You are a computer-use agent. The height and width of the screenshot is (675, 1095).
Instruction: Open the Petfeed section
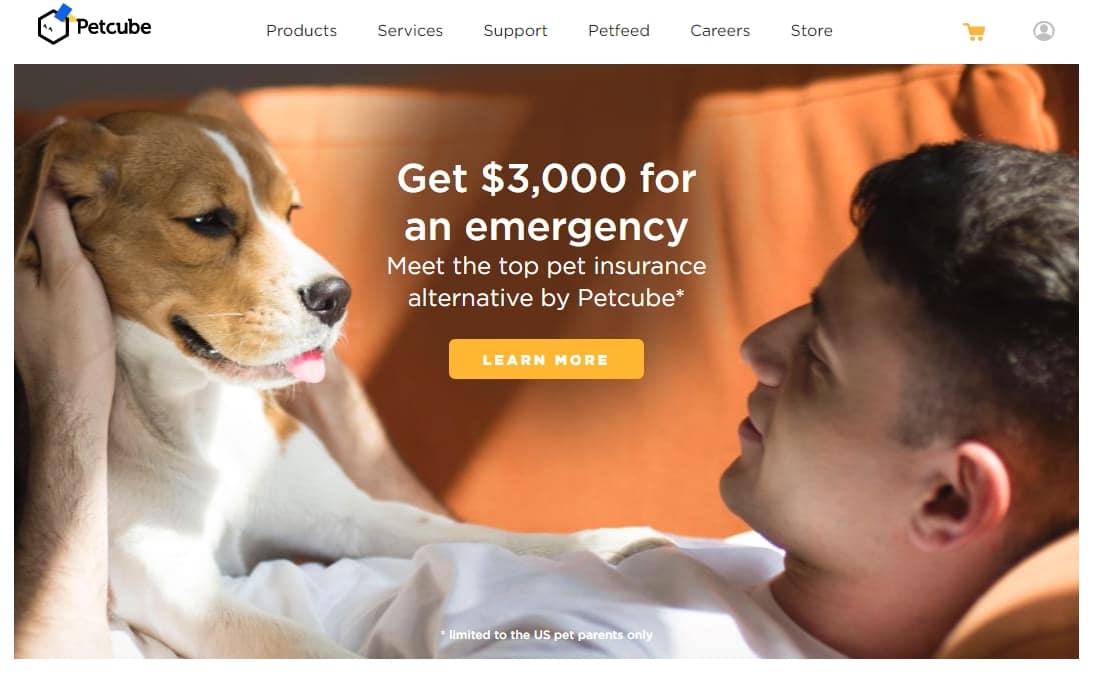(619, 31)
